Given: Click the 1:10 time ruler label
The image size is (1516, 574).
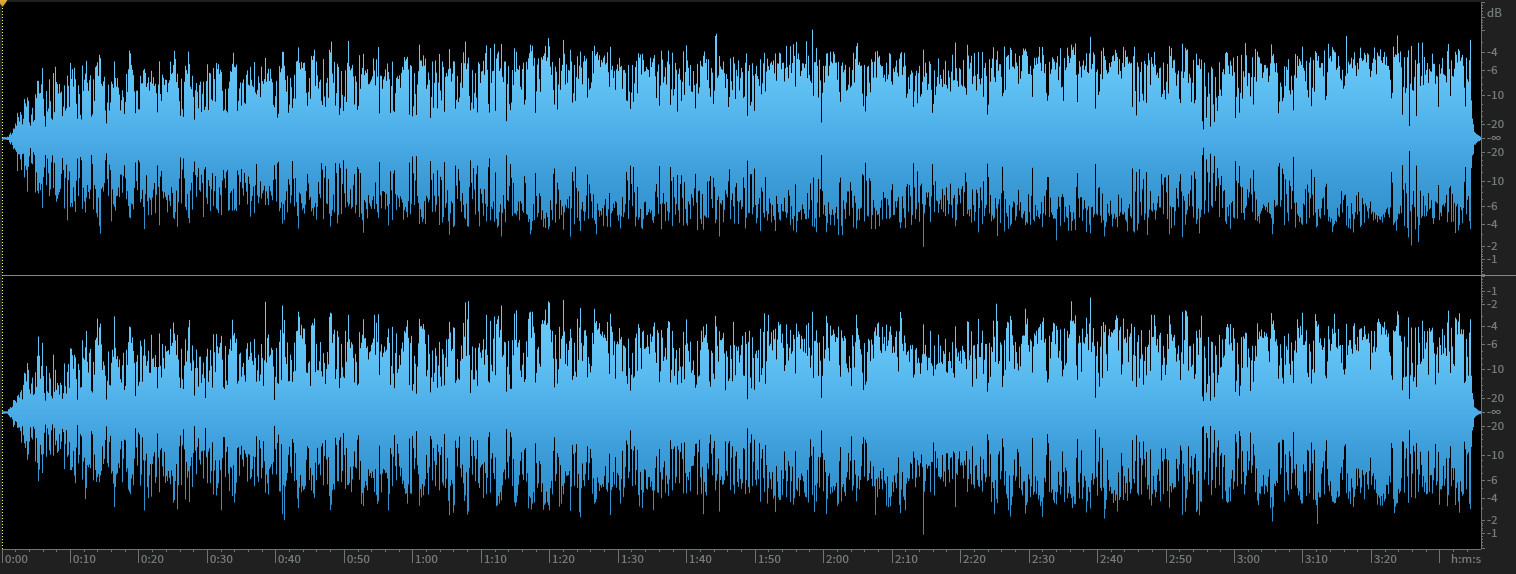Looking at the screenshot, I should coord(495,559).
